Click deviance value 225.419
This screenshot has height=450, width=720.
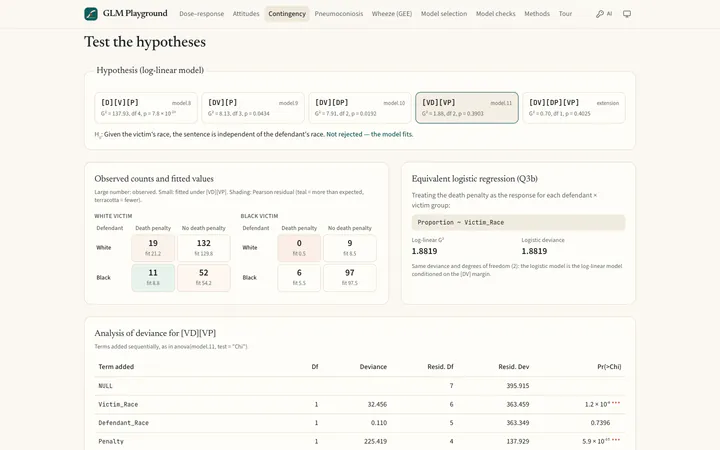(376, 441)
